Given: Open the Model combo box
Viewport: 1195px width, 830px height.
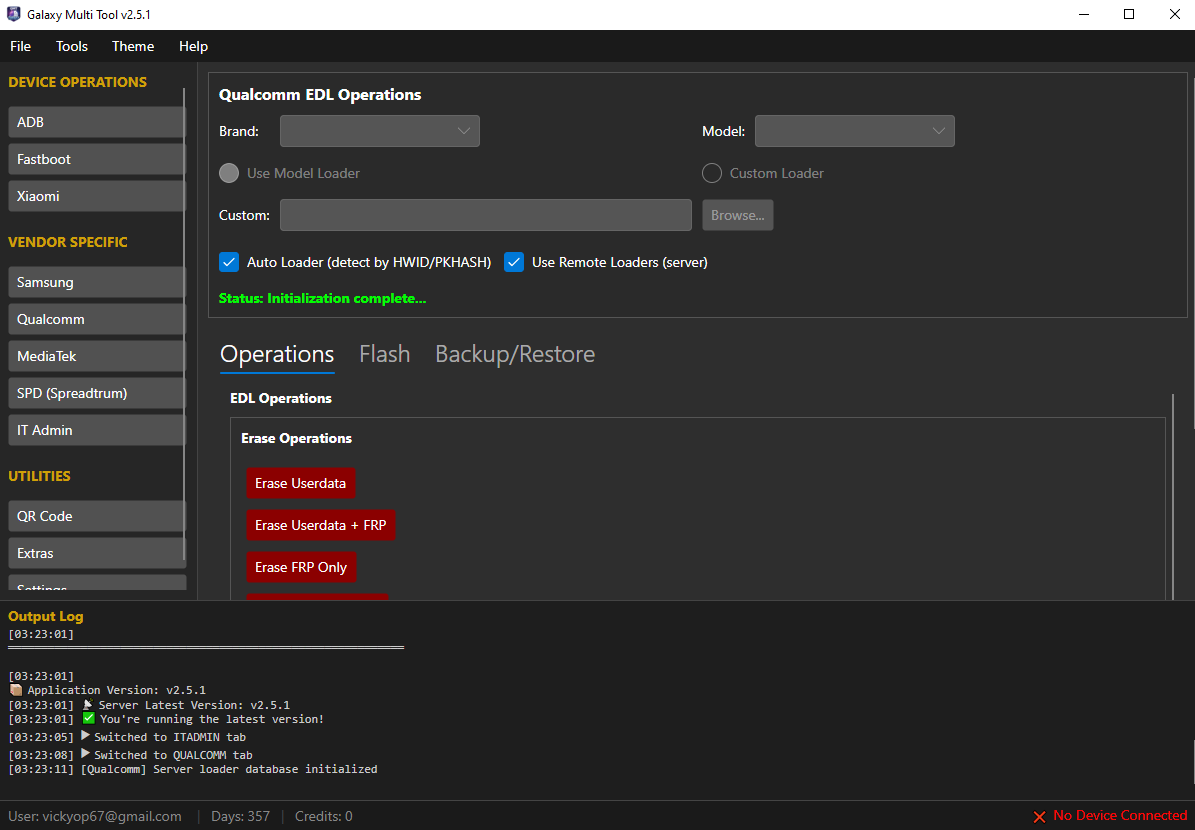Looking at the screenshot, I should click(855, 131).
